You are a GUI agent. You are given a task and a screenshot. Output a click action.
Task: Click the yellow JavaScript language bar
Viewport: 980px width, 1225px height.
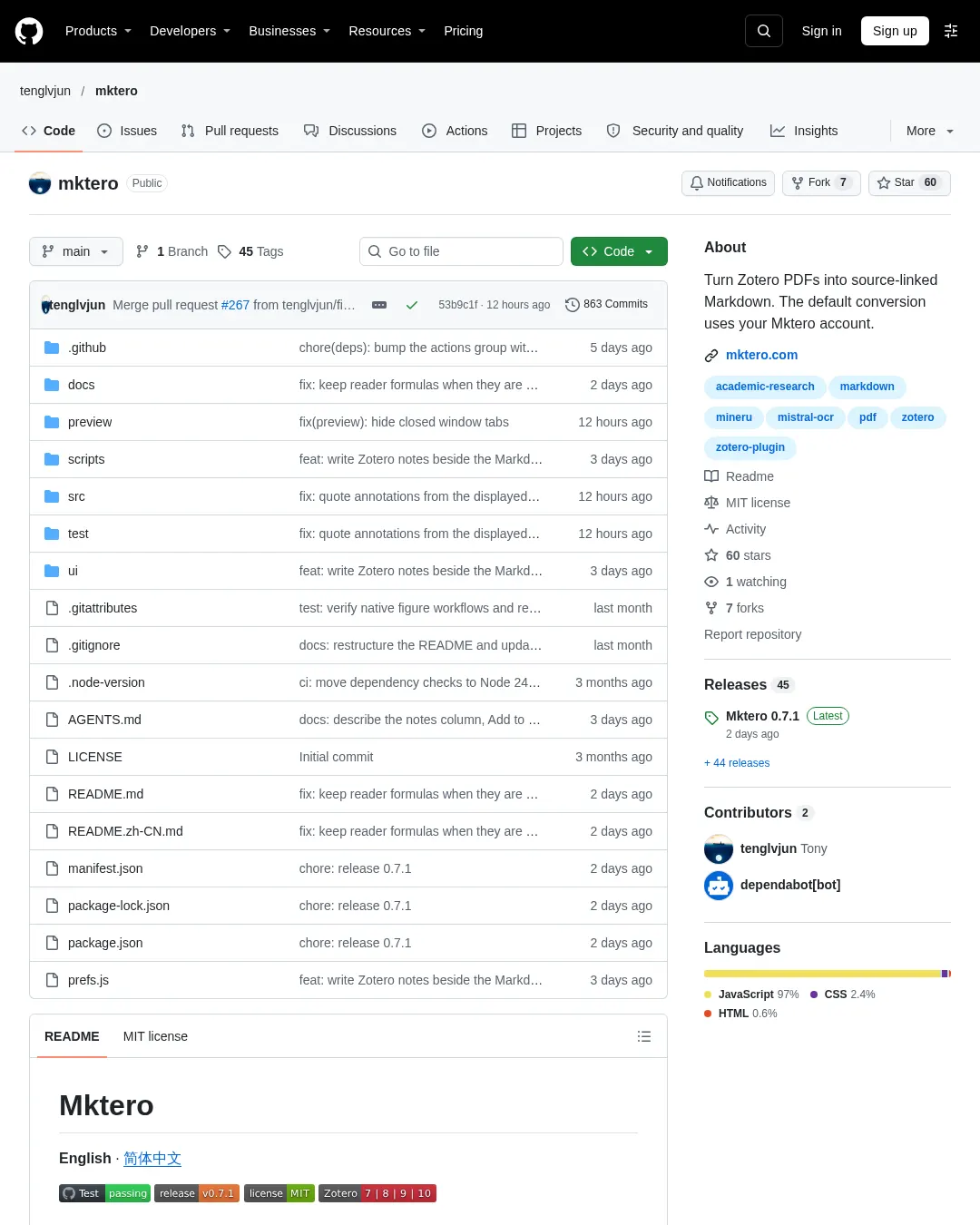[x=822, y=974]
